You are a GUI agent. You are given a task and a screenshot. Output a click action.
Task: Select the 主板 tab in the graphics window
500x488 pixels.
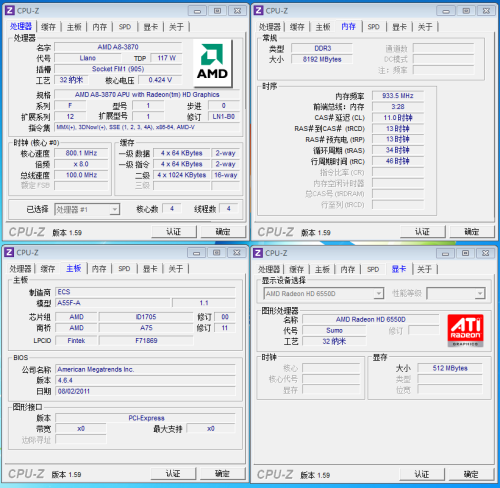pyautogui.click(x=322, y=269)
